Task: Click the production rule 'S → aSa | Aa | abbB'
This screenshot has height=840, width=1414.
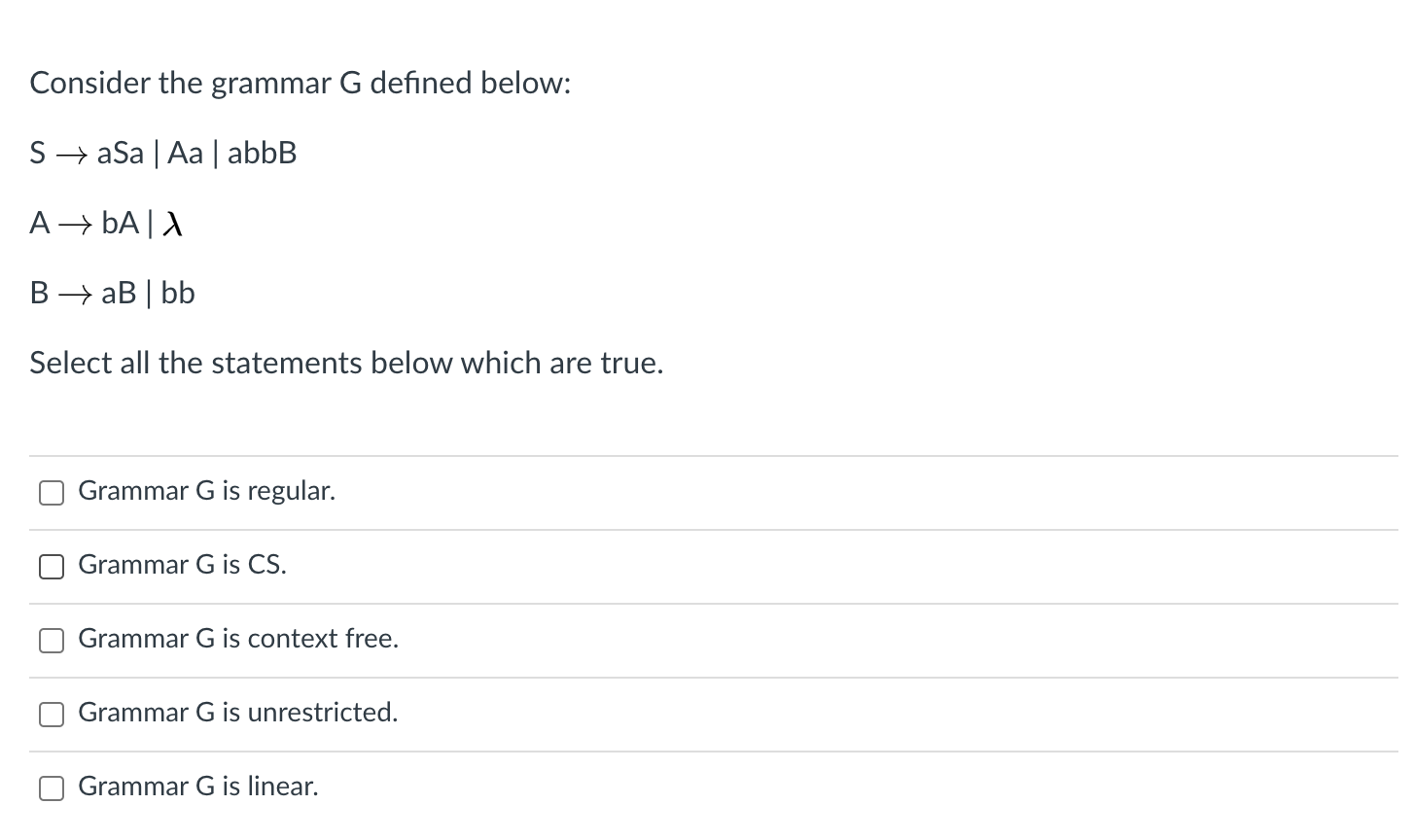Action: point(163,153)
